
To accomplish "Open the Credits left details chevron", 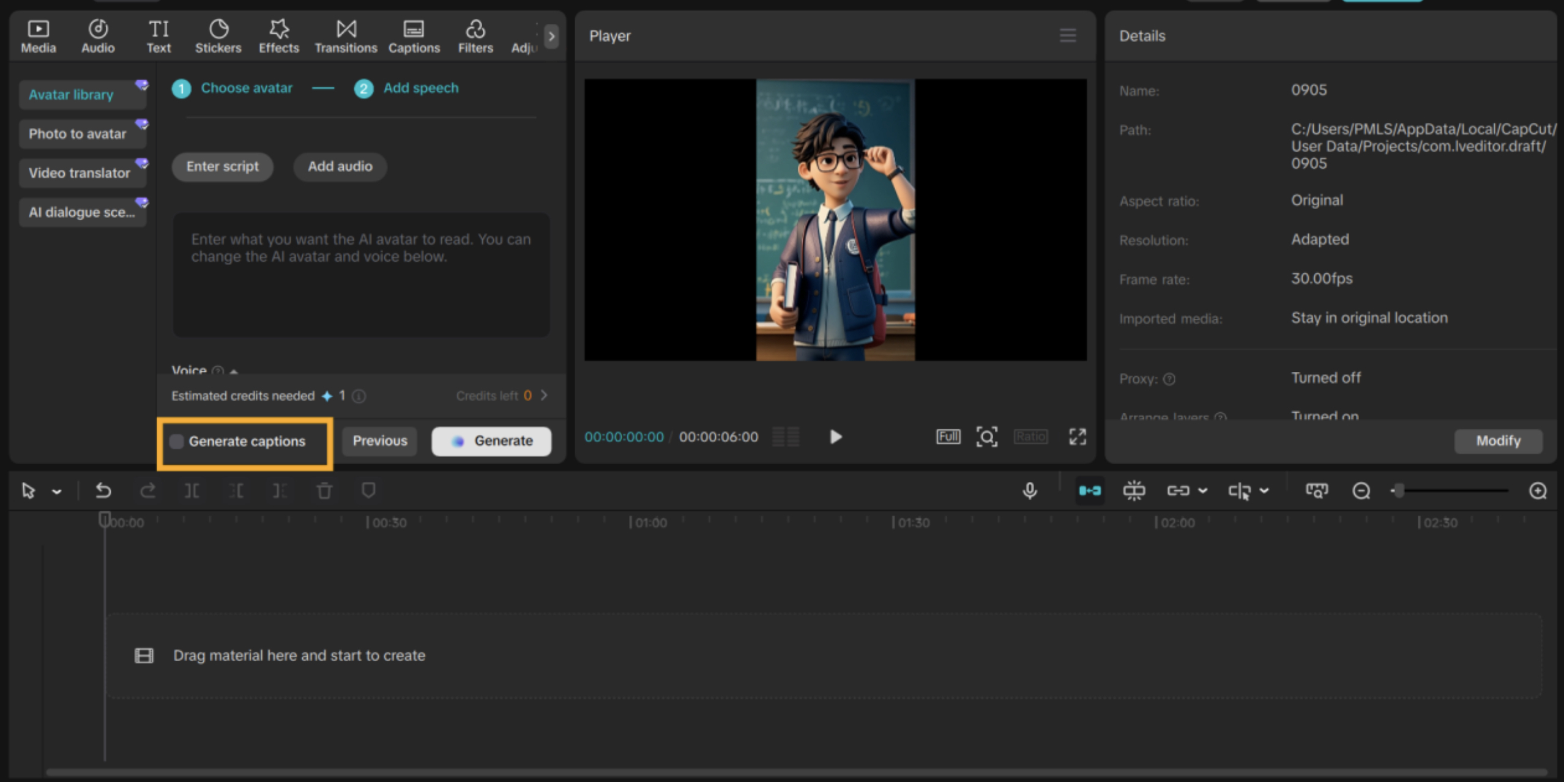I will [x=544, y=396].
